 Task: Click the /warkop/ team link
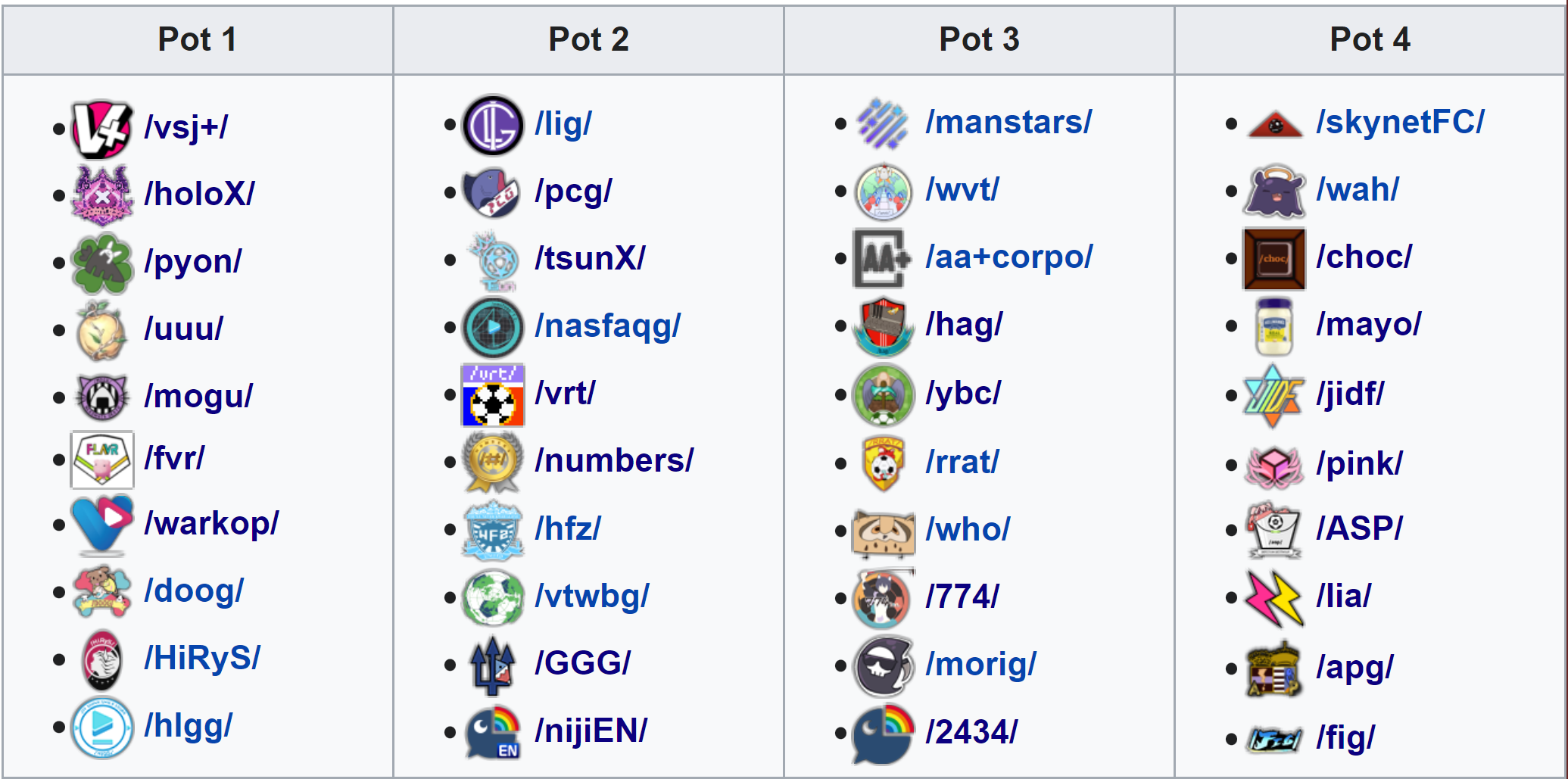211,523
